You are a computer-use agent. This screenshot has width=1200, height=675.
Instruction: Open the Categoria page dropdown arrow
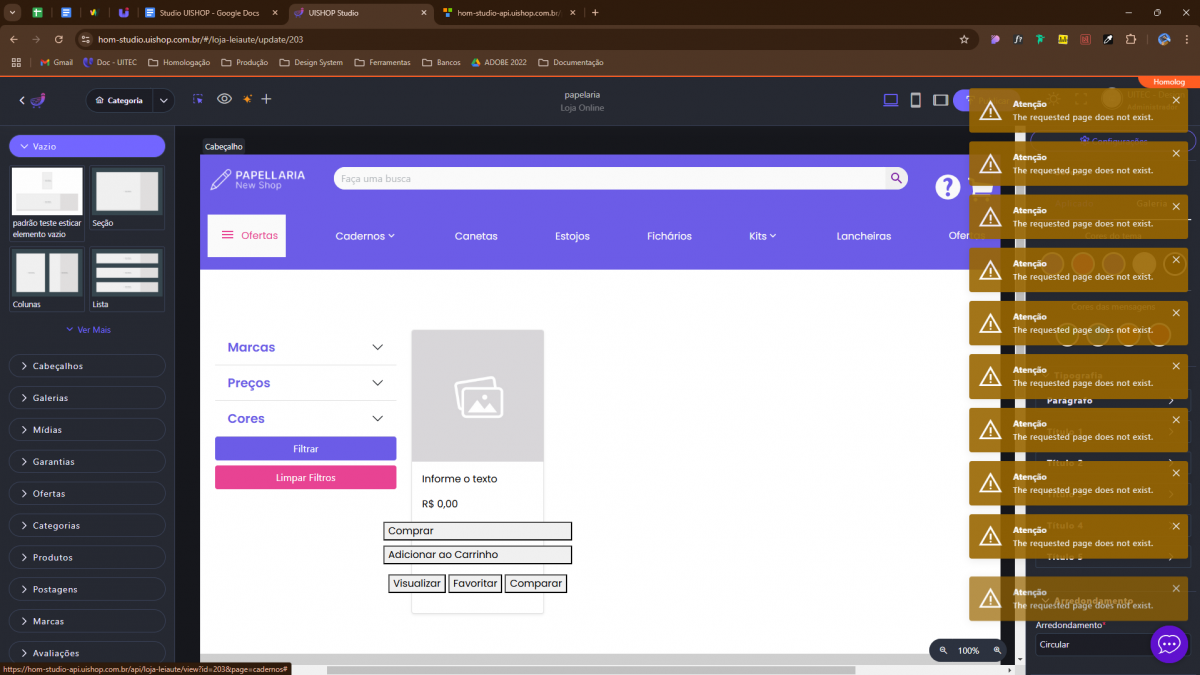(164, 100)
